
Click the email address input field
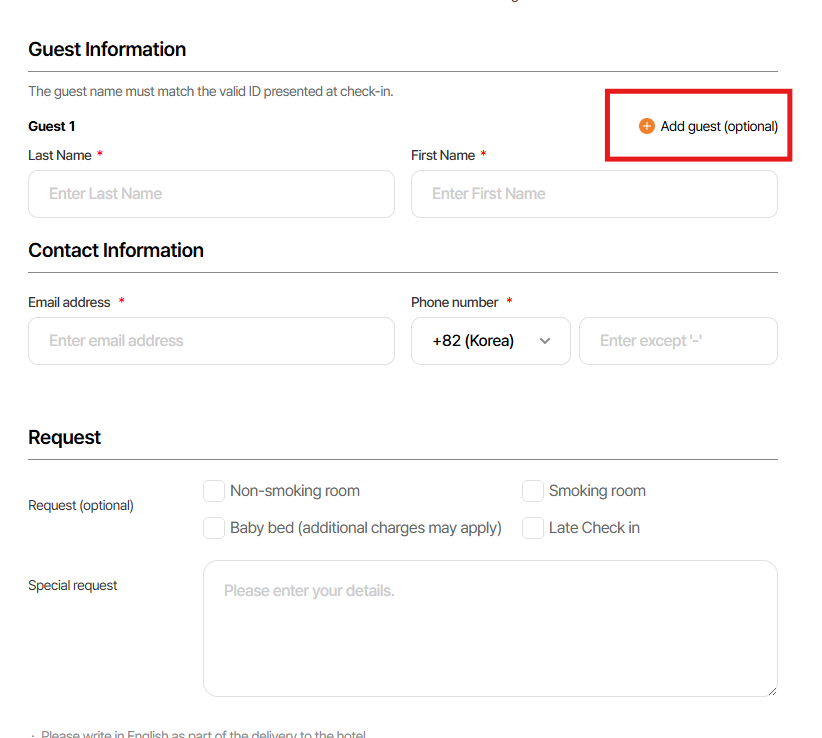point(211,341)
